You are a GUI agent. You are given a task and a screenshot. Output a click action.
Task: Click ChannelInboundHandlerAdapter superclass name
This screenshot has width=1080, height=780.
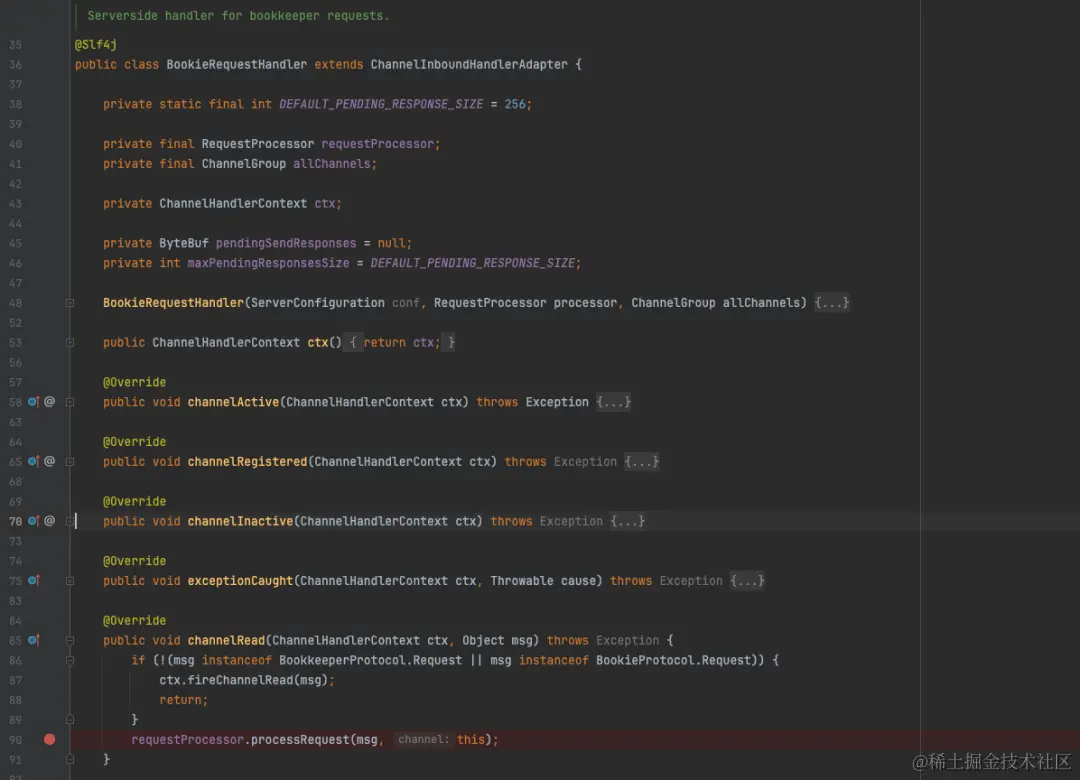[x=469, y=64]
